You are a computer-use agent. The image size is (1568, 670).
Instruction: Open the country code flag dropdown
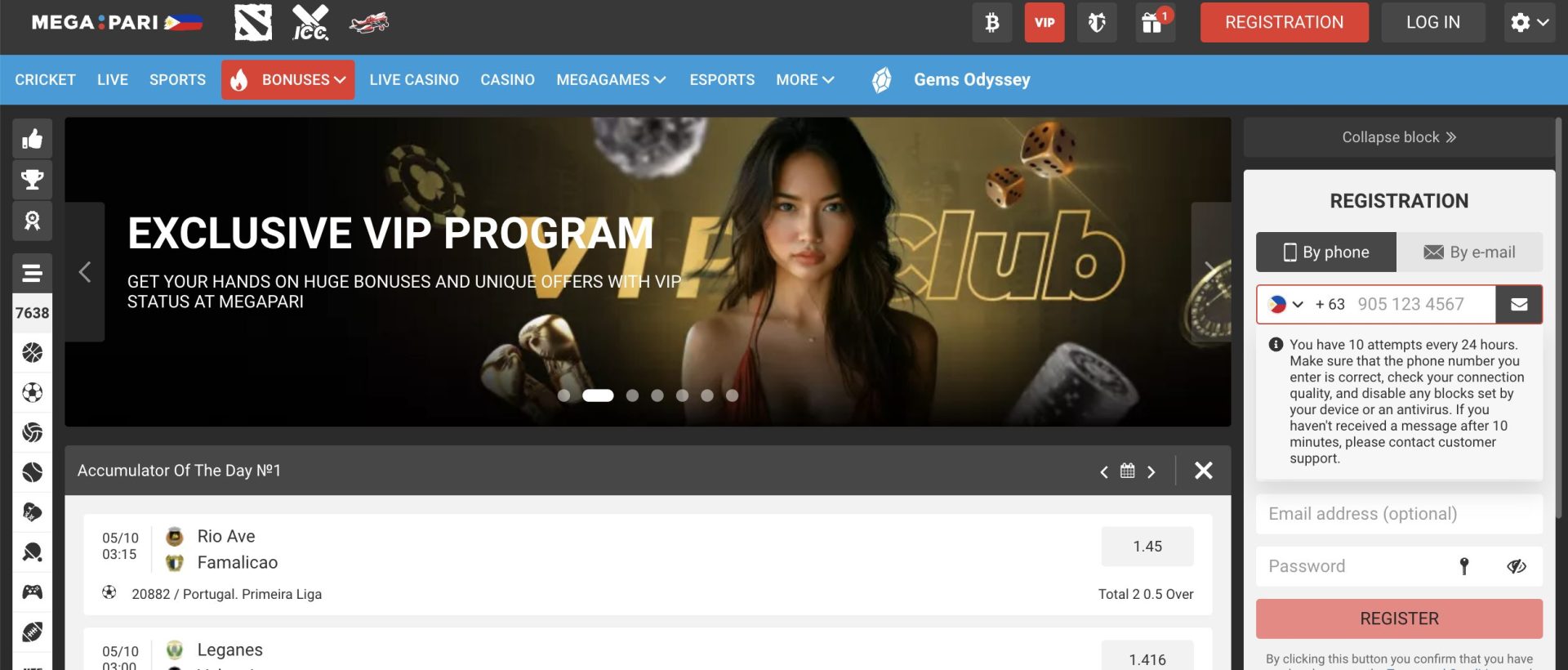coord(1286,305)
